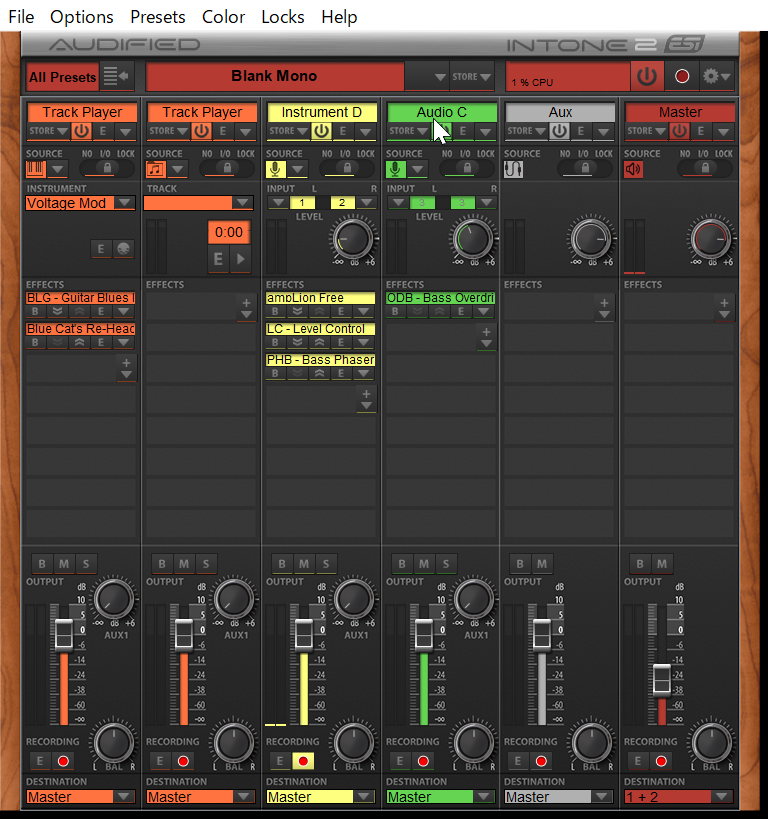The height and width of the screenshot is (819, 768).
Task: Move PHB - Bass Phaser effect up
Action: click(x=319, y=373)
